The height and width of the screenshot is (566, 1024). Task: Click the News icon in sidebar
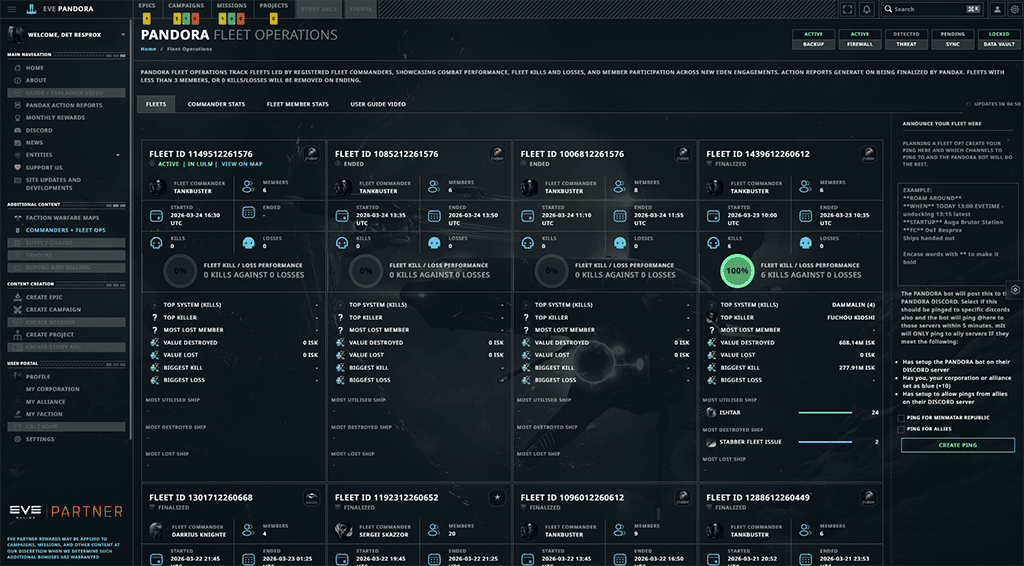click(x=18, y=142)
